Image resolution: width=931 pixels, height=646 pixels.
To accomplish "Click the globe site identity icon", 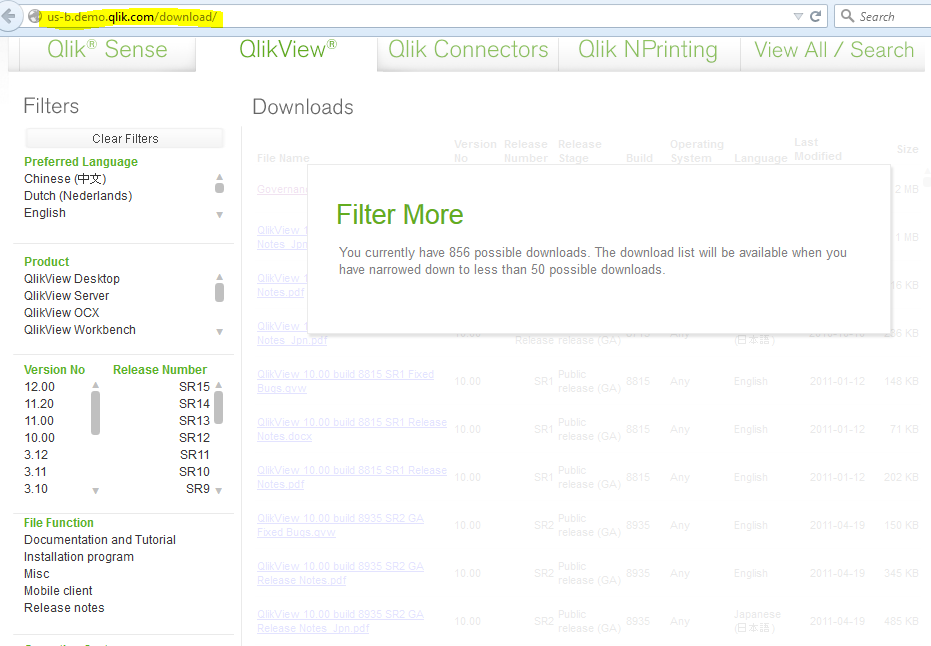I will tap(35, 17).
